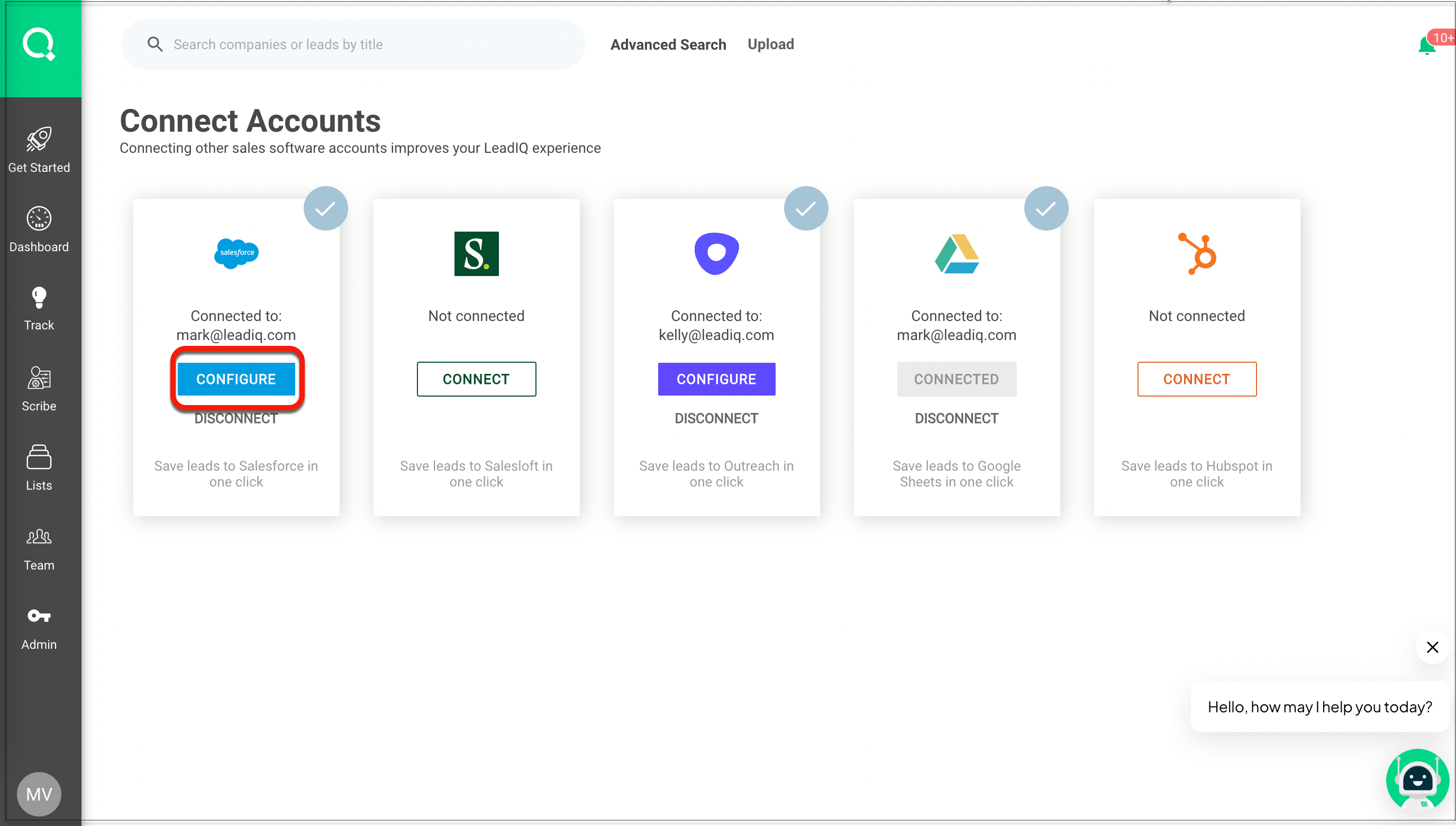Viewport: 1456px width, 826px height.
Task: Click the Outreach card checkmark badge
Action: click(805, 209)
